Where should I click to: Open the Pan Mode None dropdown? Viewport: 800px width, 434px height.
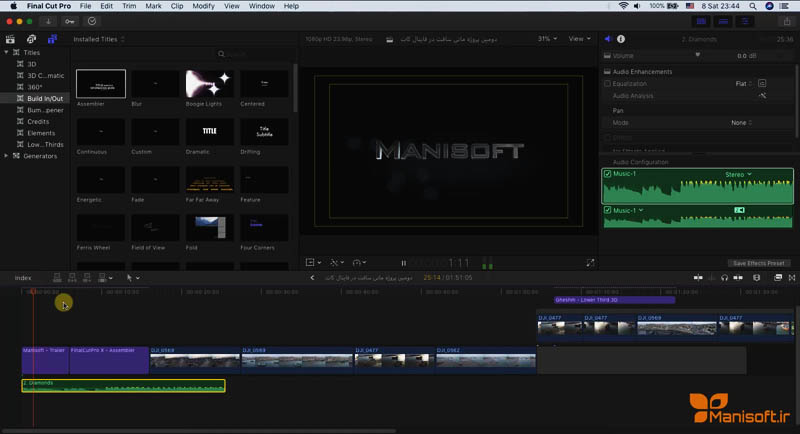point(741,123)
